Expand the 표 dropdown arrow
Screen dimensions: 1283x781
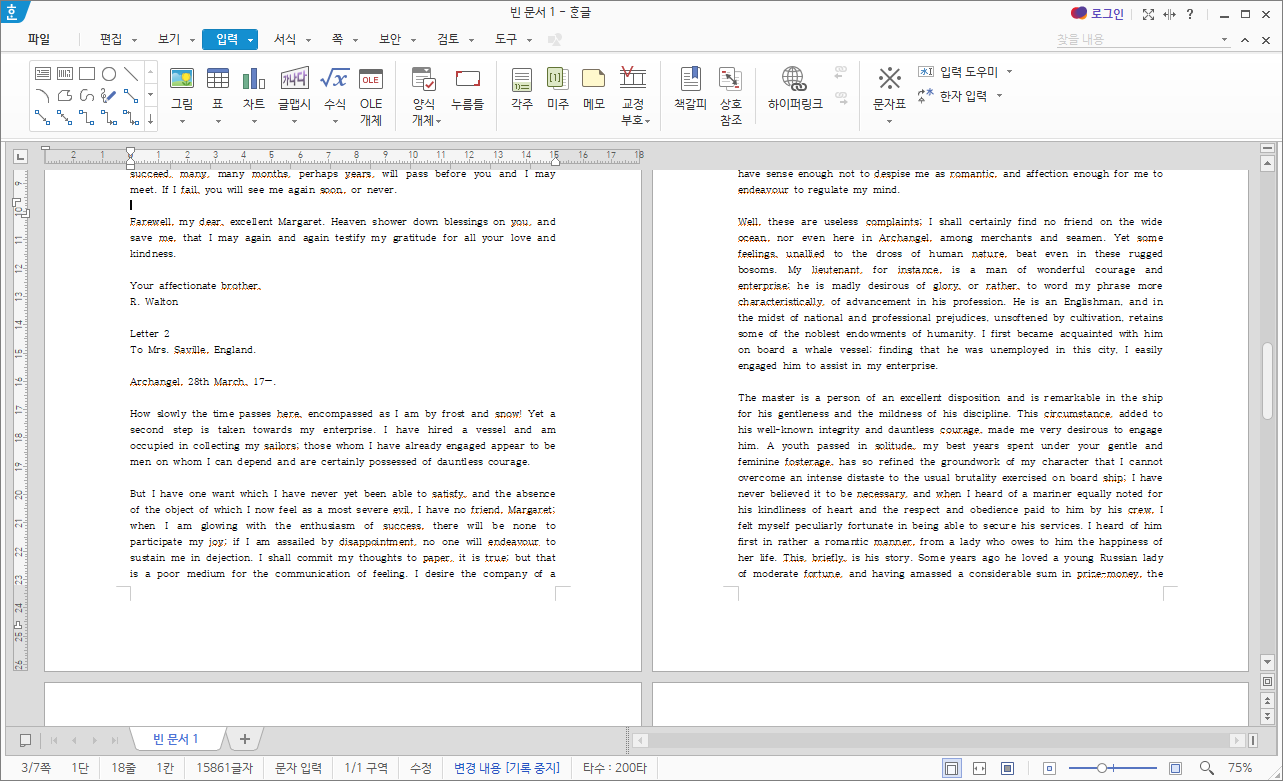[217, 121]
